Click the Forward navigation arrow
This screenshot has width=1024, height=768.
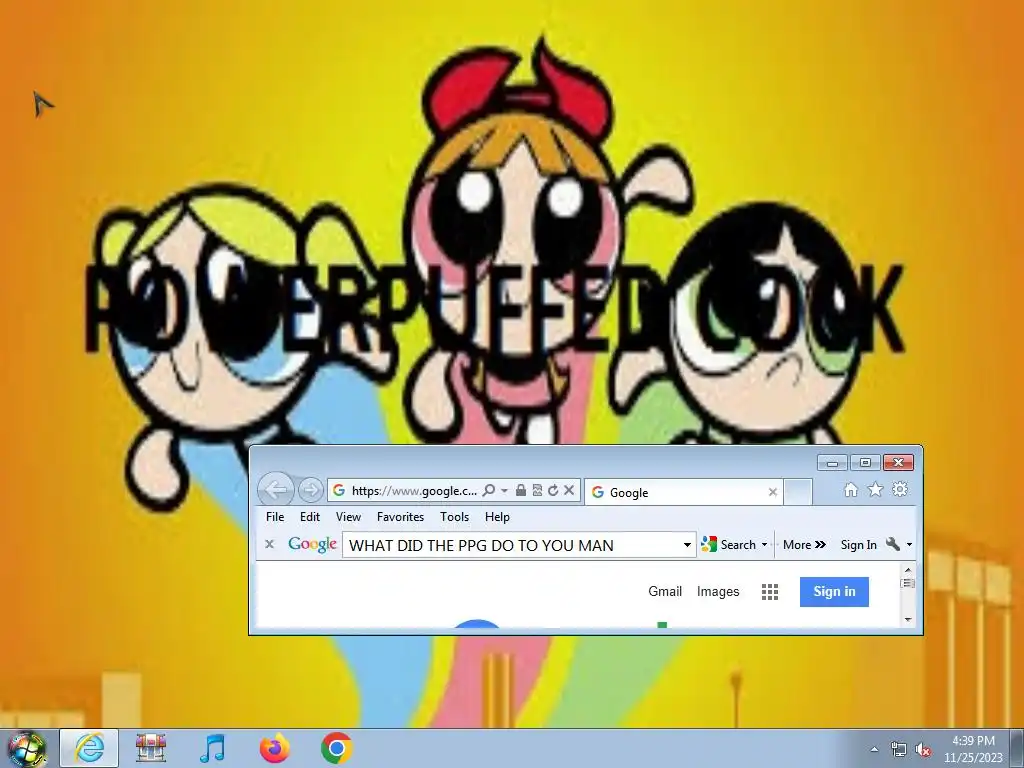tap(311, 490)
